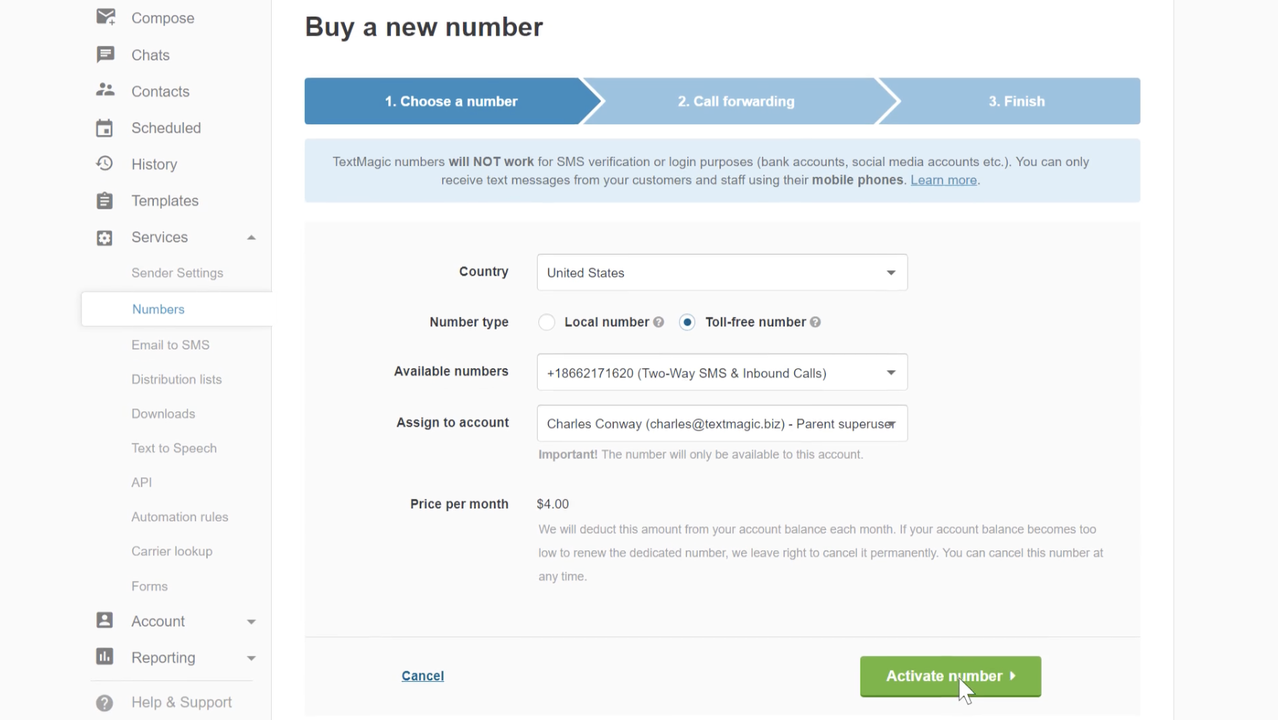This screenshot has height=720, width=1278.
Task: Open the Scheduled calendar icon
Action: click(x=105, y=128)
